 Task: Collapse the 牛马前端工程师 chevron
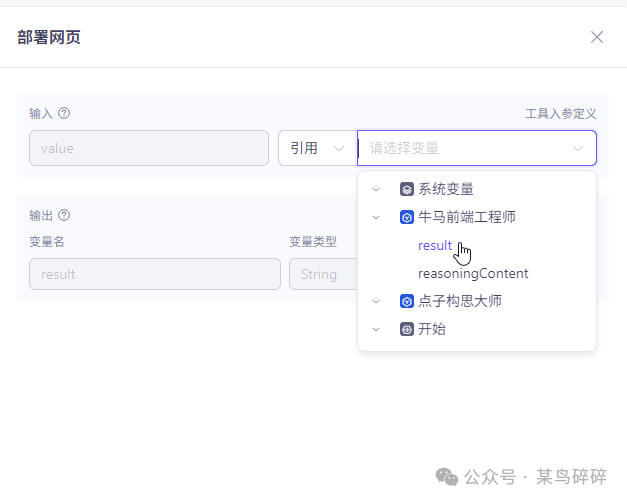point(376,218)
